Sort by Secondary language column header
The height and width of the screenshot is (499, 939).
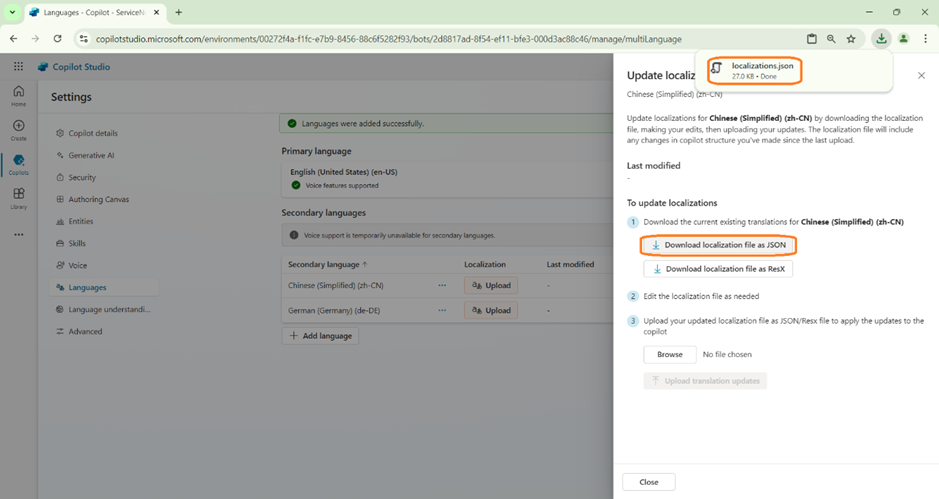325,264
